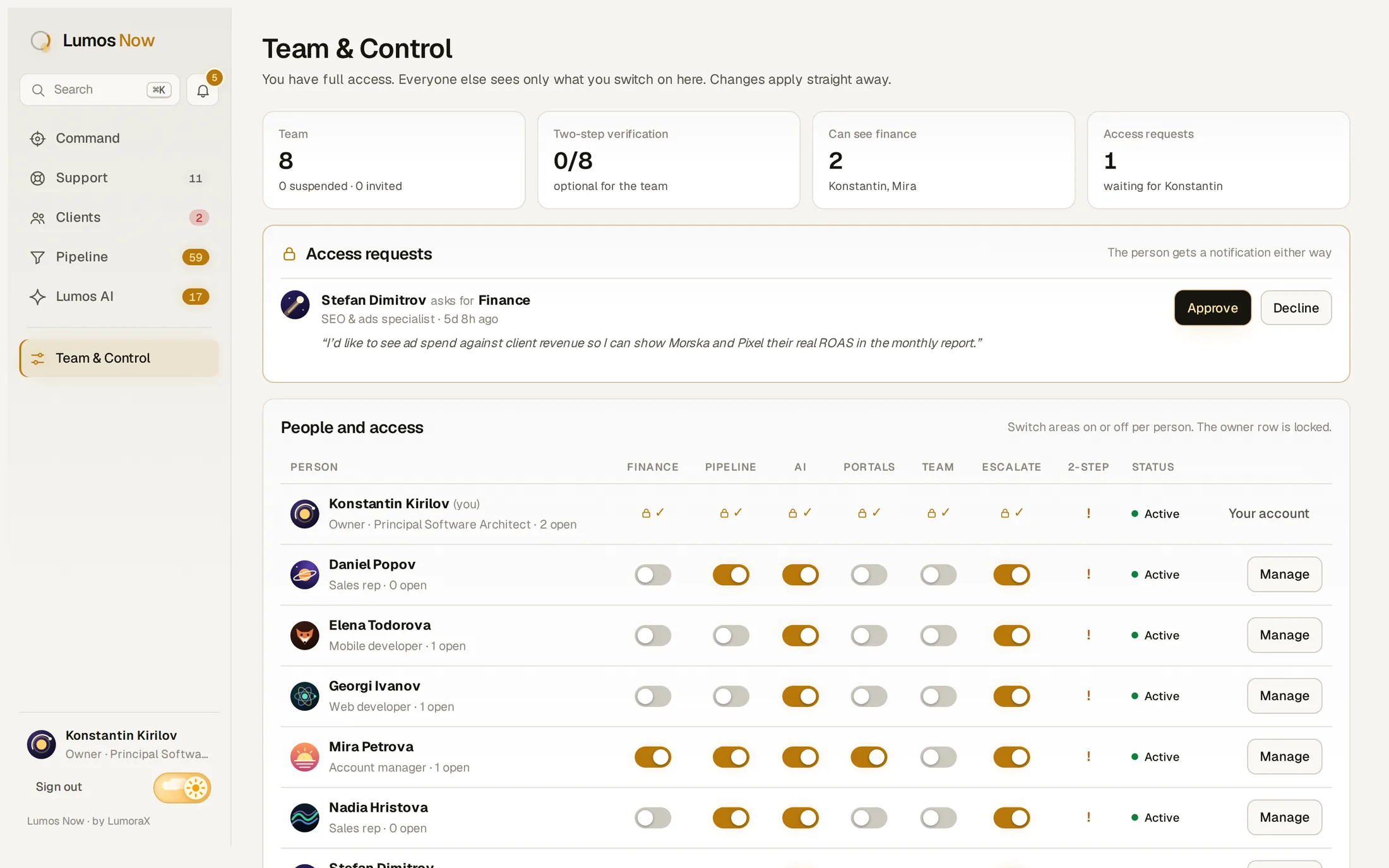The height and width of the screenshot is (868, 1389).
Task: Click the Clients people icon
Action: pos(38,218)
